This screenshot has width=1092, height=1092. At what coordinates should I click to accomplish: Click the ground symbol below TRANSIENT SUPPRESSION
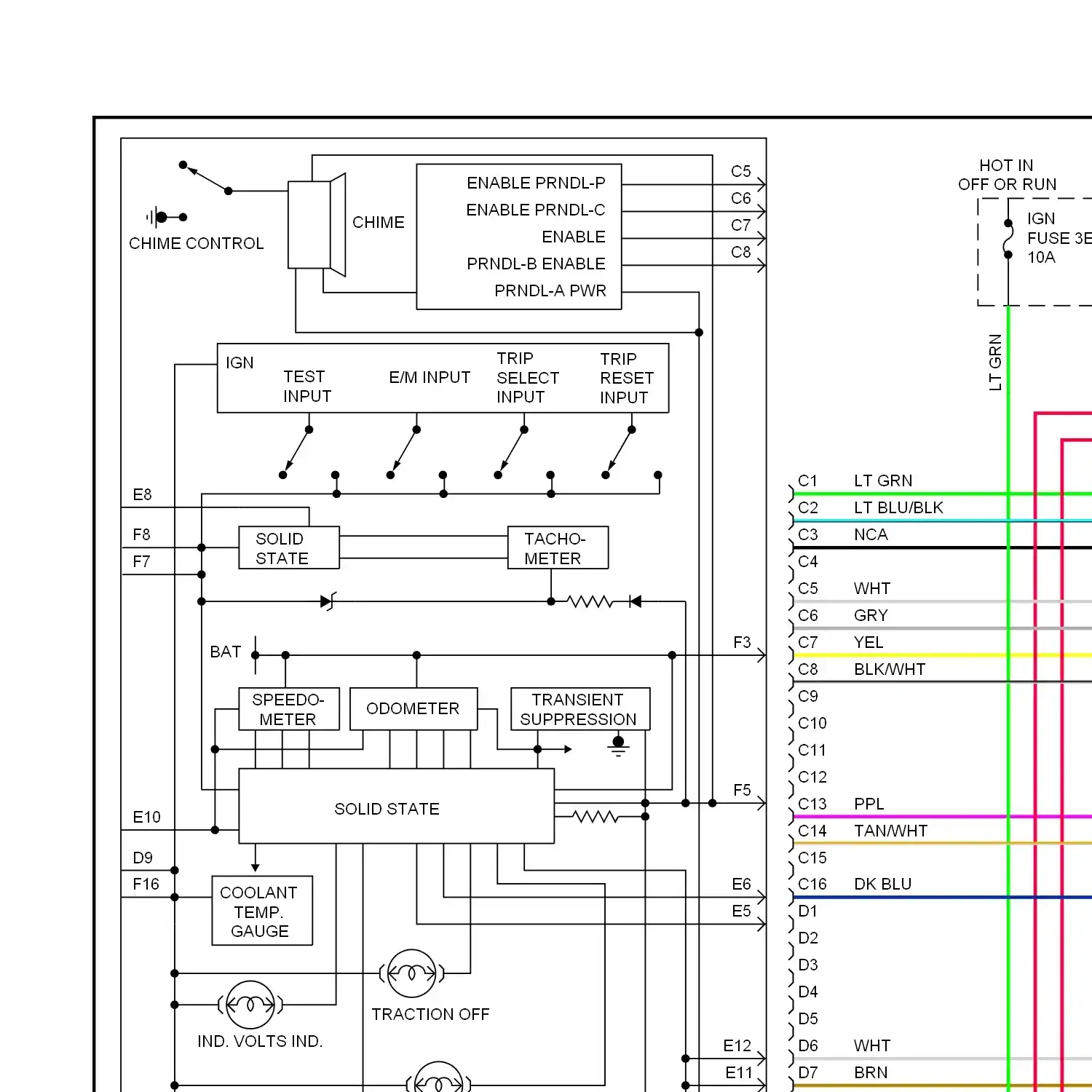[618, 746]
